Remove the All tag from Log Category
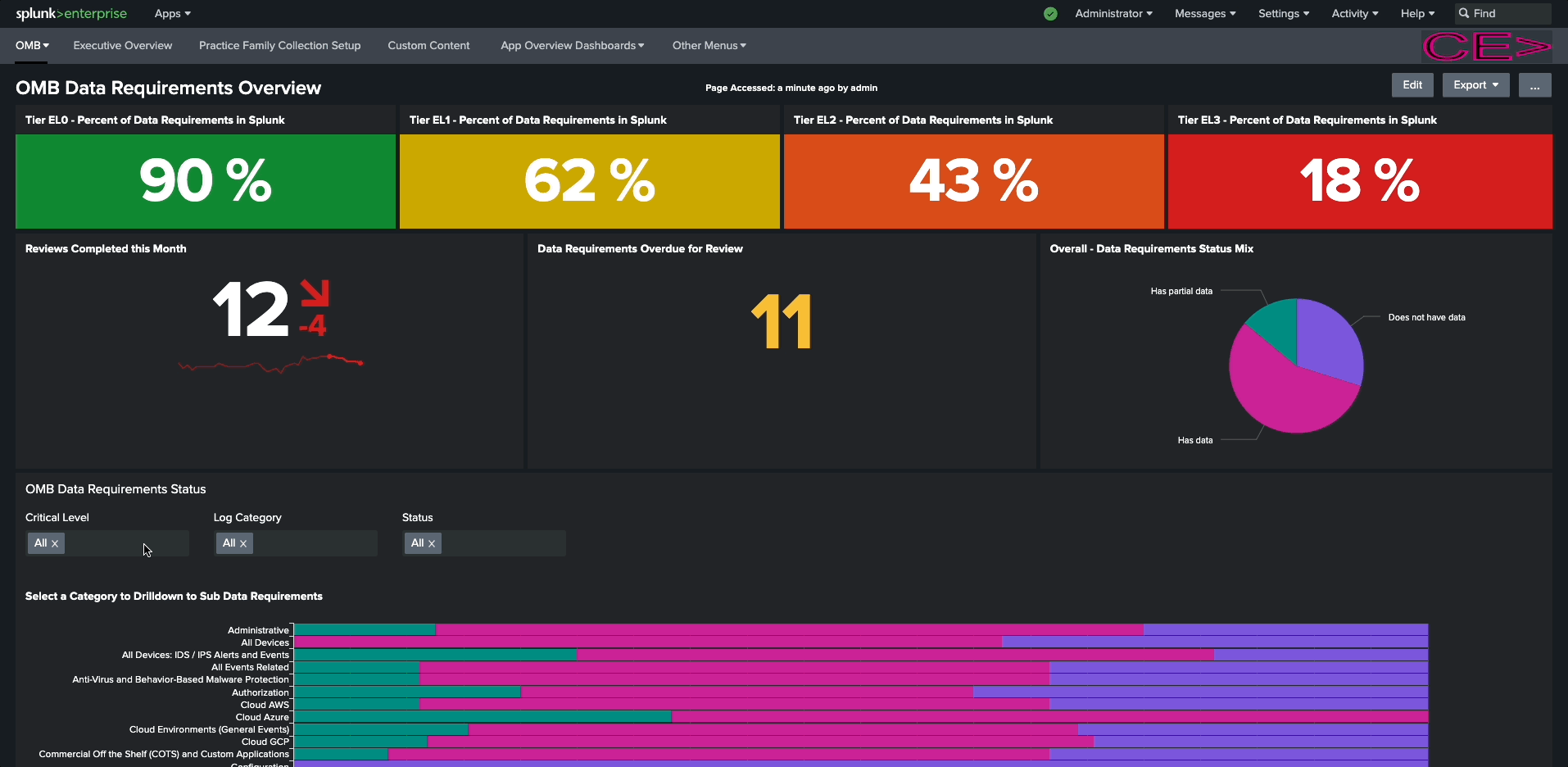This screenshot has width=1568, height=767. pos(243,544)
